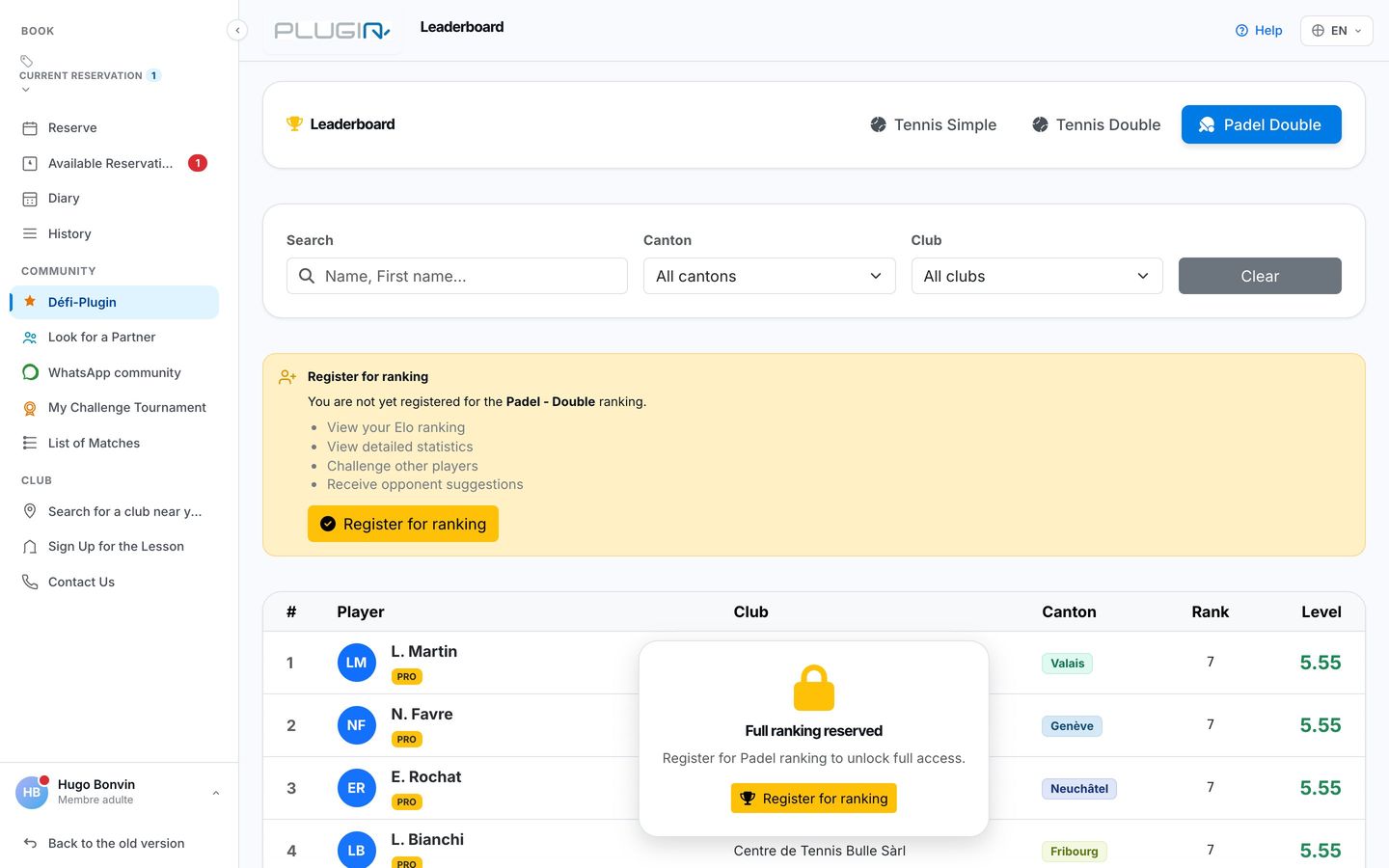Click the Plugin logo

(332, 31)
